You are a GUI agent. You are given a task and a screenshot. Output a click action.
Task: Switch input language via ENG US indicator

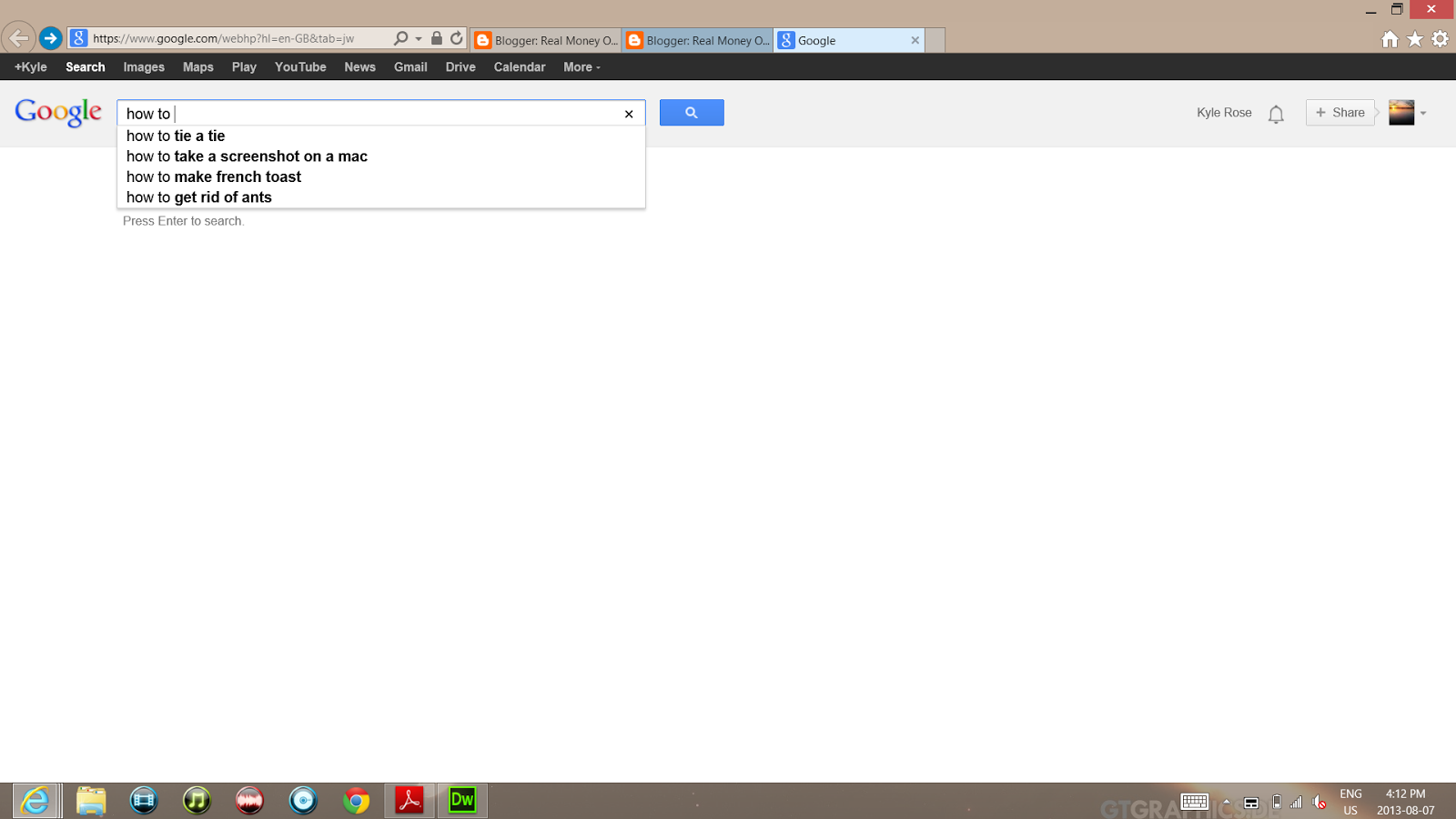pyautogui.click(x=1350, y=802)
